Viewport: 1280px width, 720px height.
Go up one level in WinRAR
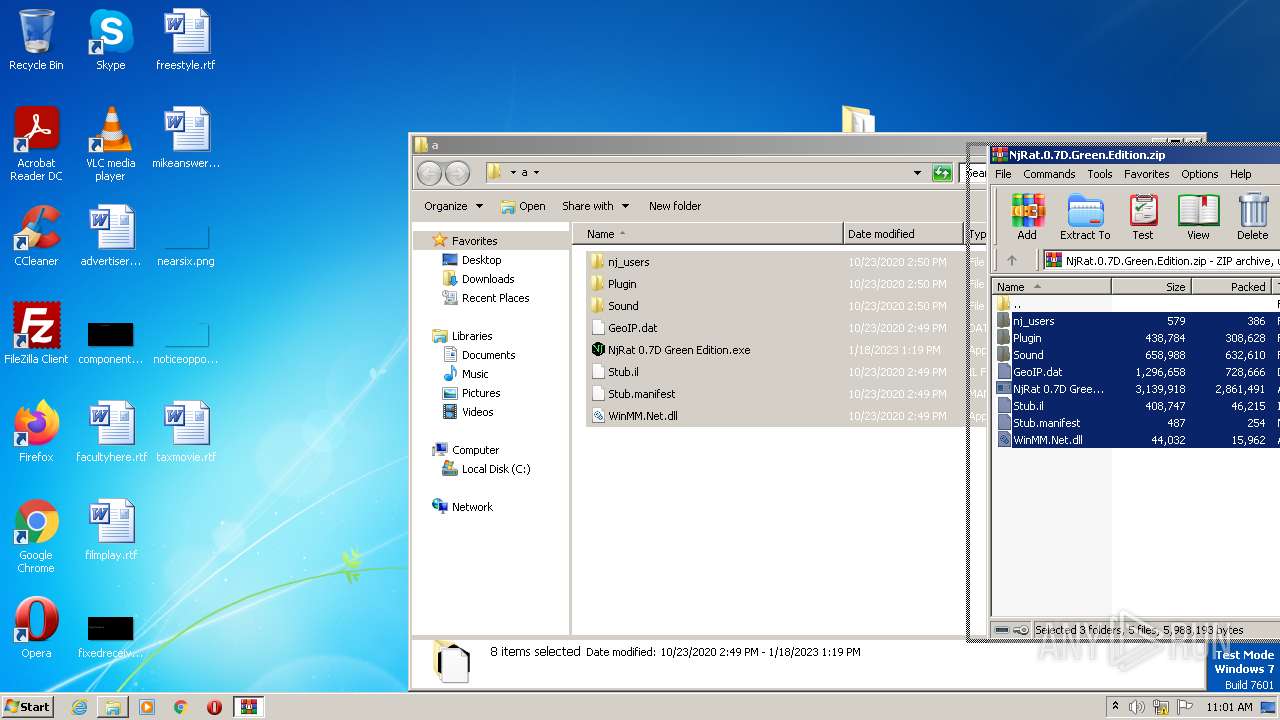pos(1012,260)
